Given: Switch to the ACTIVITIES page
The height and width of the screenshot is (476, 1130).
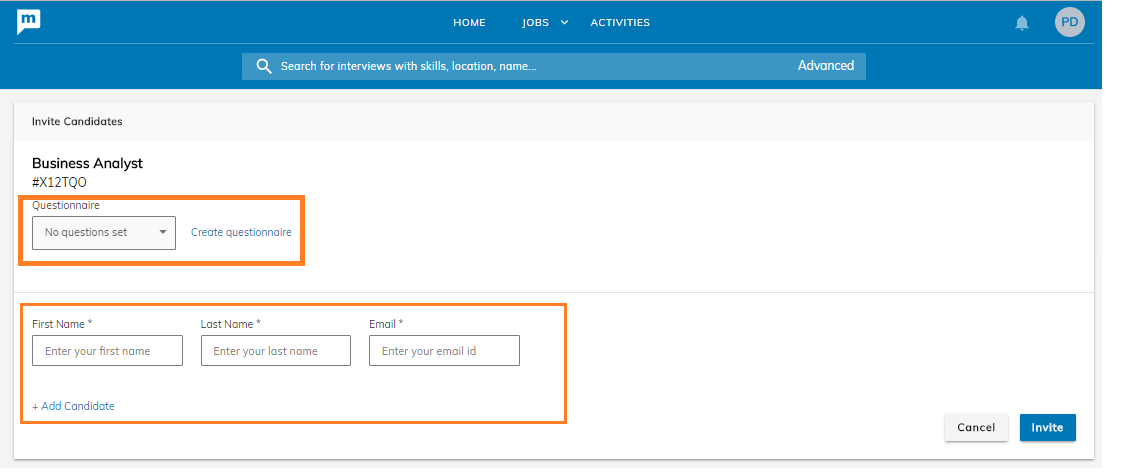Looking at the screenshot, I should pos(619,23).
